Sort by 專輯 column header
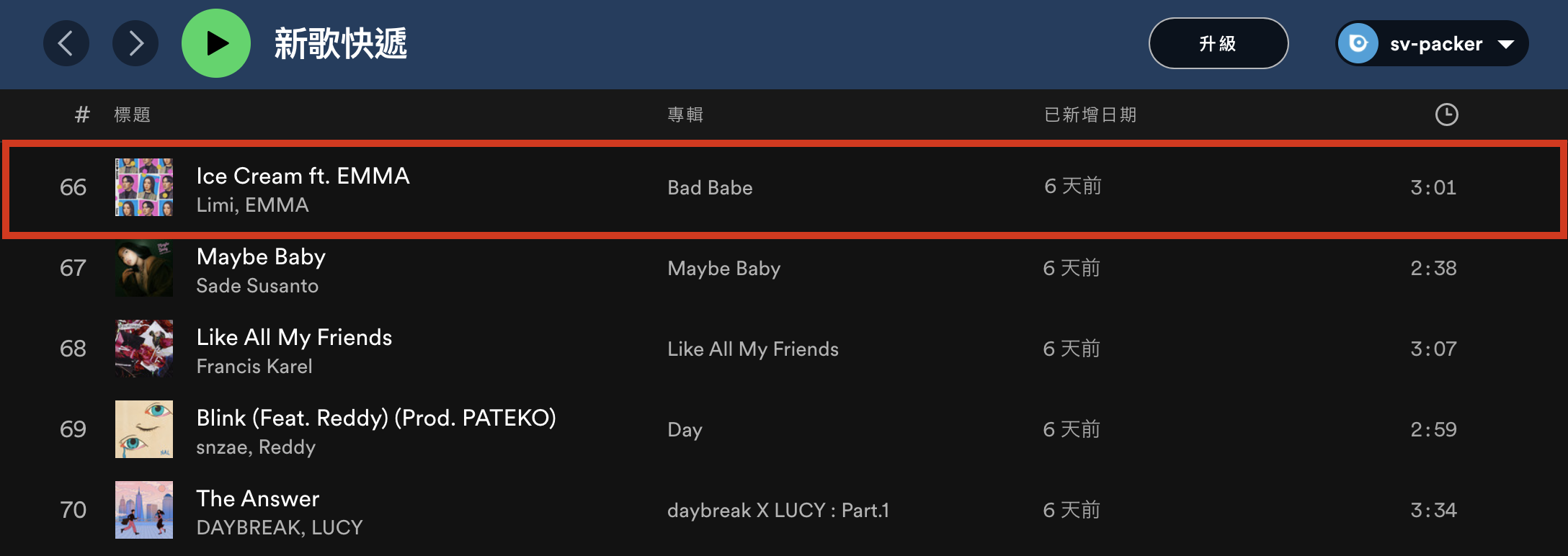 [x=685, y=115]
